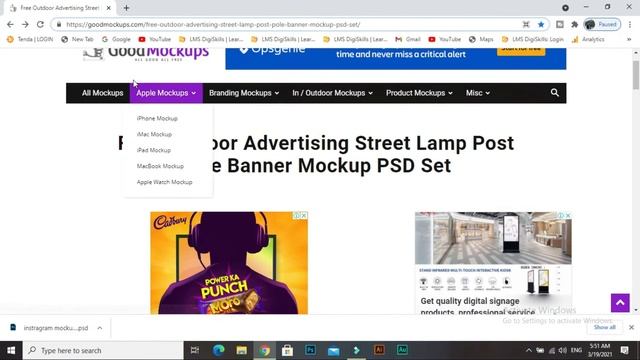
Task: Click the Opsgenie banner ad
Action: 396,58
